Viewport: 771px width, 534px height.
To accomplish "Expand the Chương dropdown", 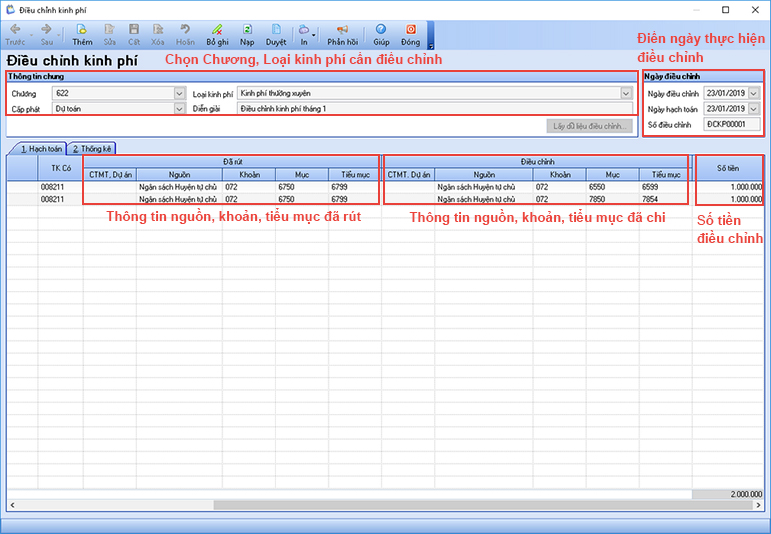I will pyautogui.click(x=180, y=93).
